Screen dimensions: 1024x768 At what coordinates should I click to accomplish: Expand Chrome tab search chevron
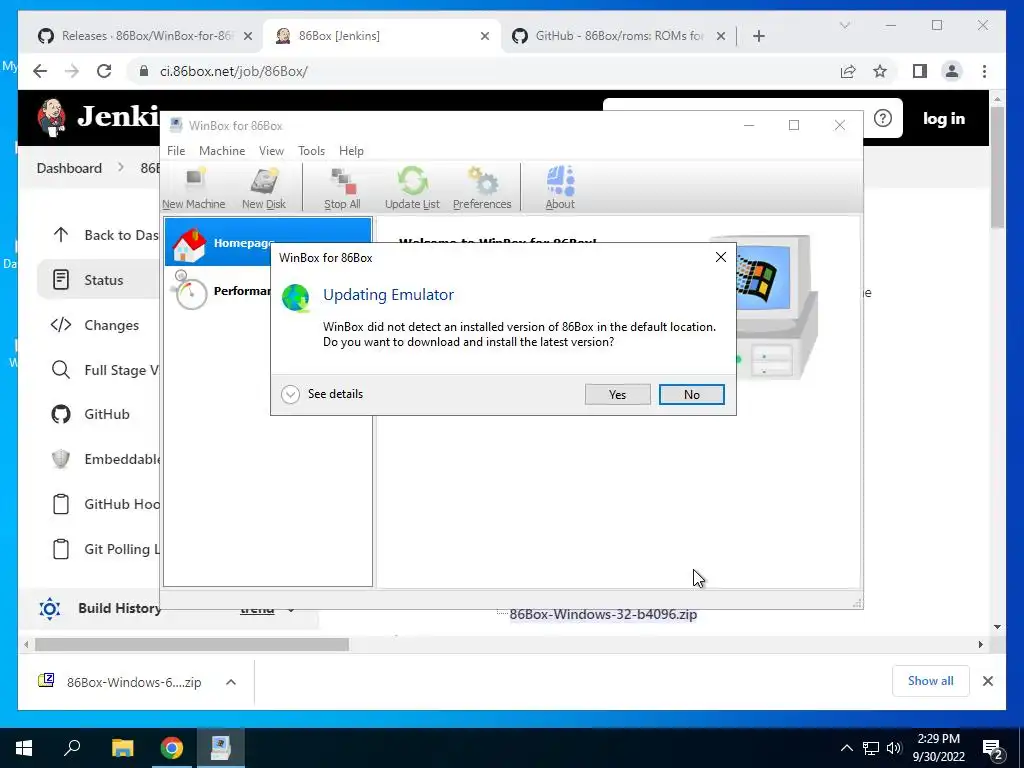pyautogui.click(x=844, y=25)
